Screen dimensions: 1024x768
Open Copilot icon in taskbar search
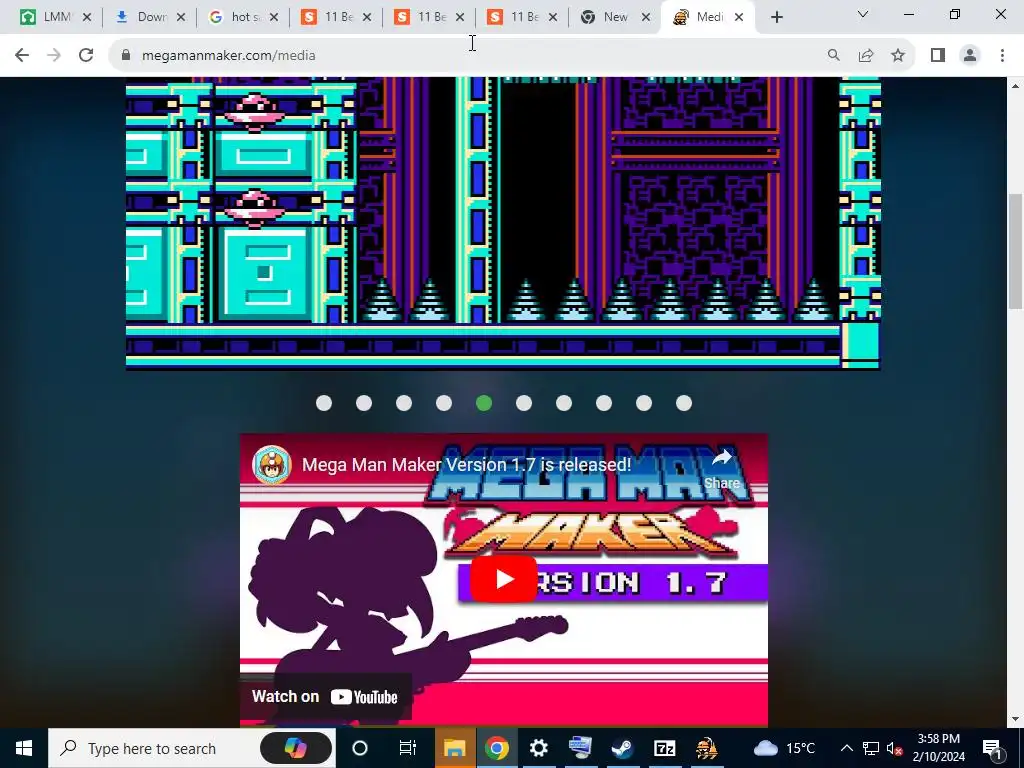click(x=296, y=748)
